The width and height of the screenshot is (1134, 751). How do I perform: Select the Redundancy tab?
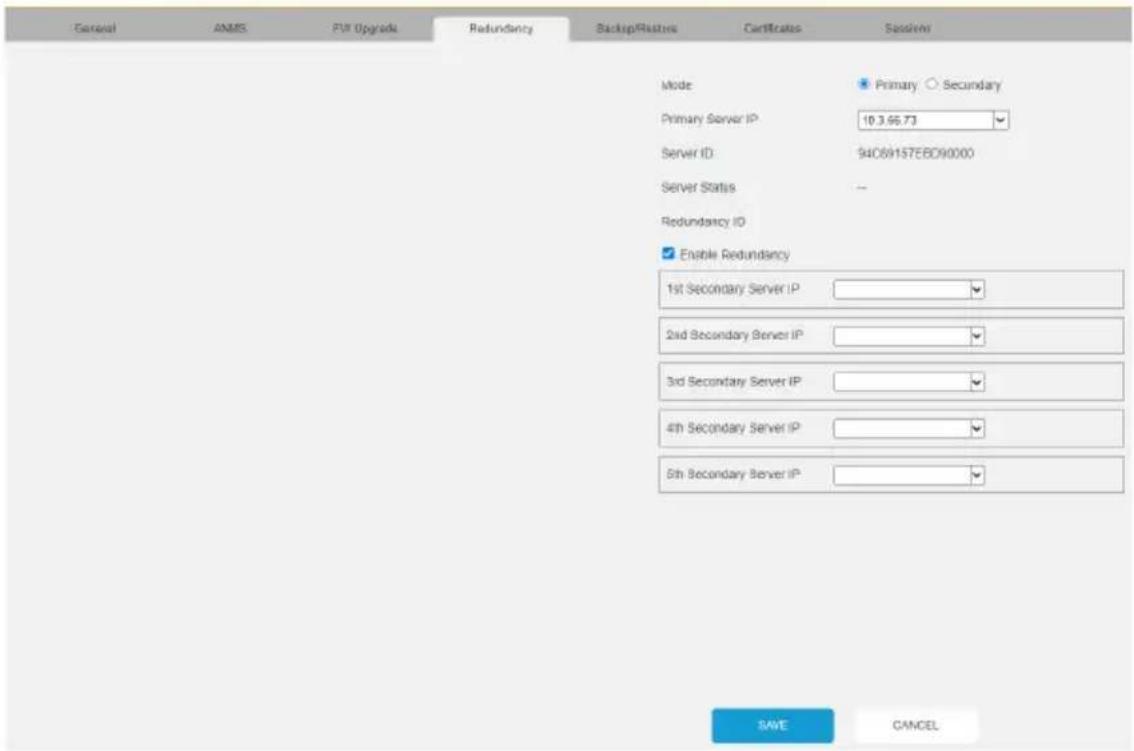click(500, 28)
